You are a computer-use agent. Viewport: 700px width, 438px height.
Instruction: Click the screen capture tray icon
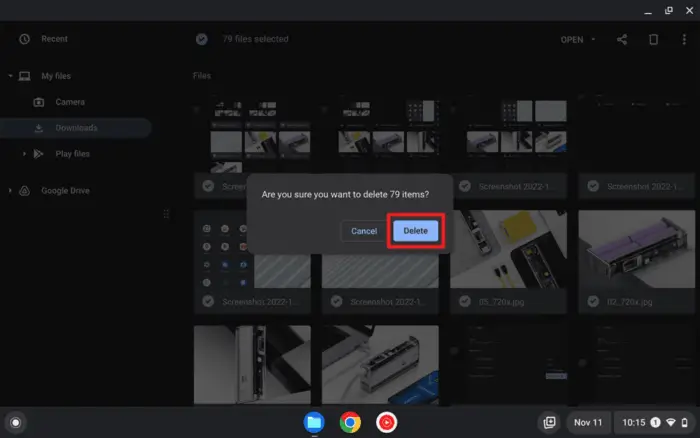pyautogui.click(x=549, y=422)
